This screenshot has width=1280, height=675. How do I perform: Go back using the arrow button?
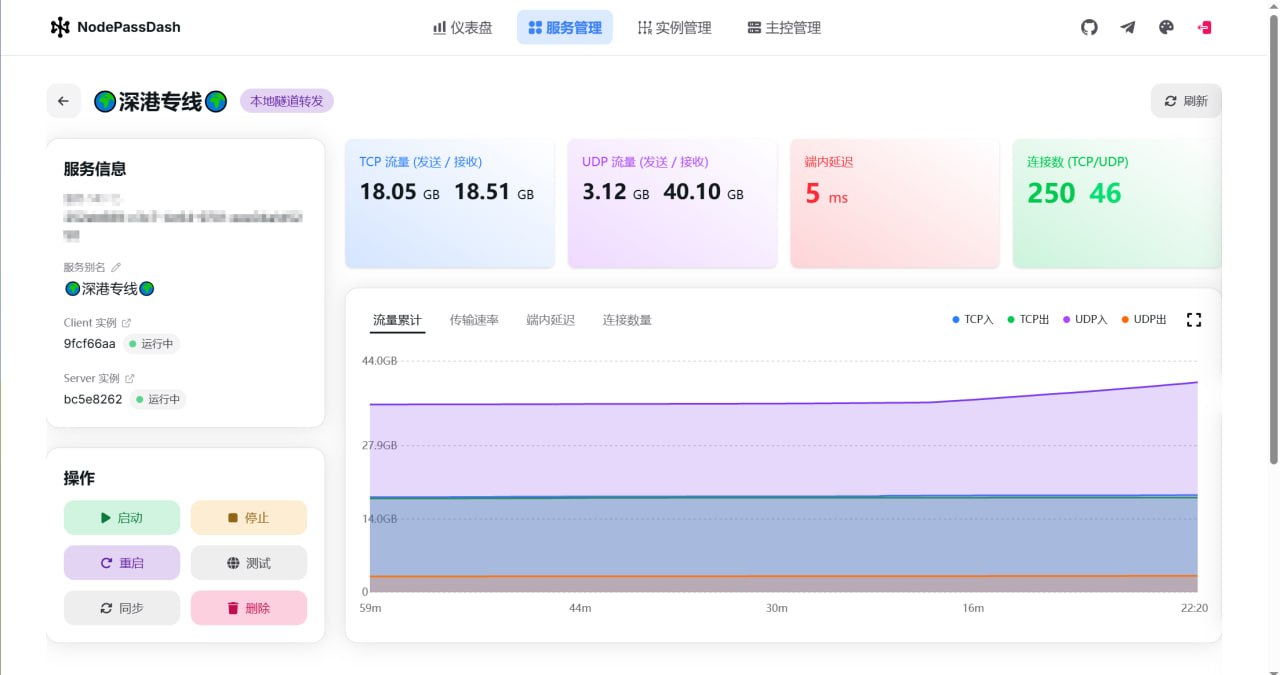point(64,101)
